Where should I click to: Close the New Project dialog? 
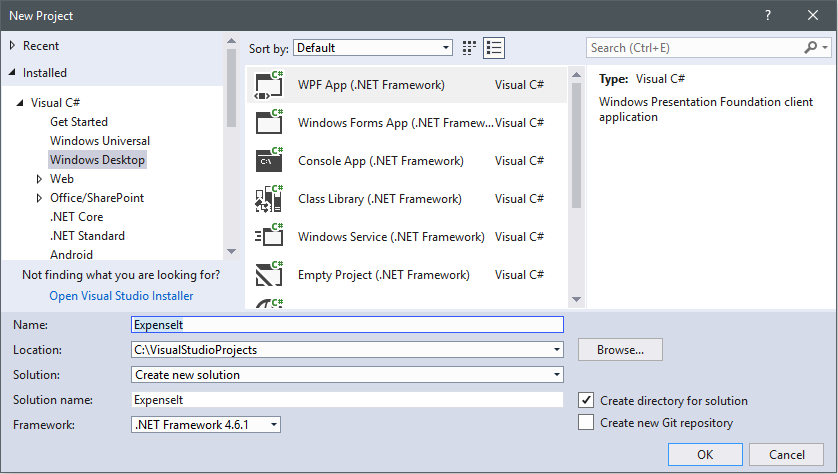pos(813,15)
